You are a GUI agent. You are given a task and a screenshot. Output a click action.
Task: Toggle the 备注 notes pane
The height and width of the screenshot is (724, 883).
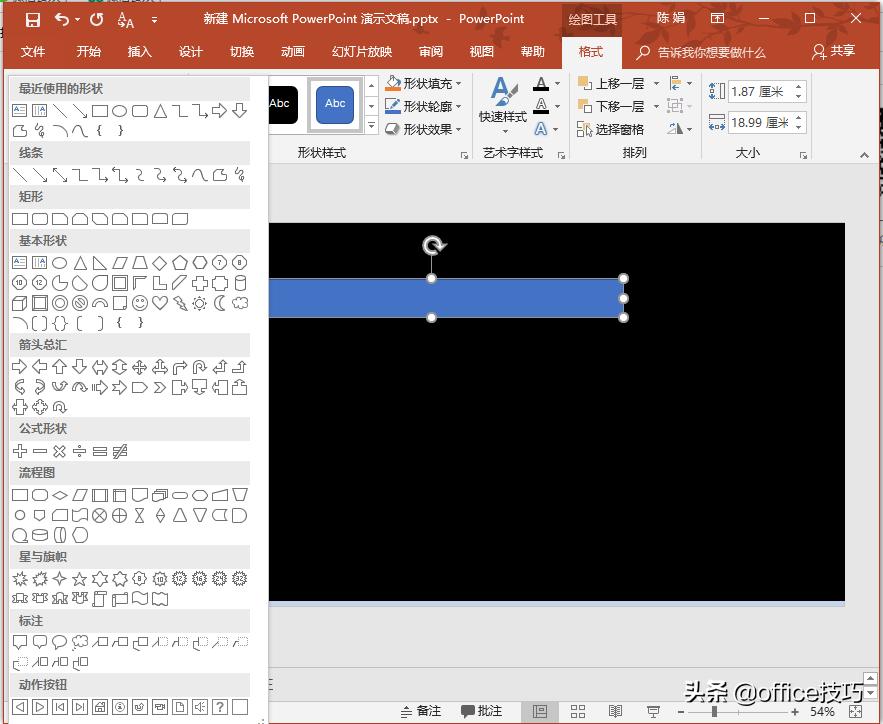(x=421, y=711)
